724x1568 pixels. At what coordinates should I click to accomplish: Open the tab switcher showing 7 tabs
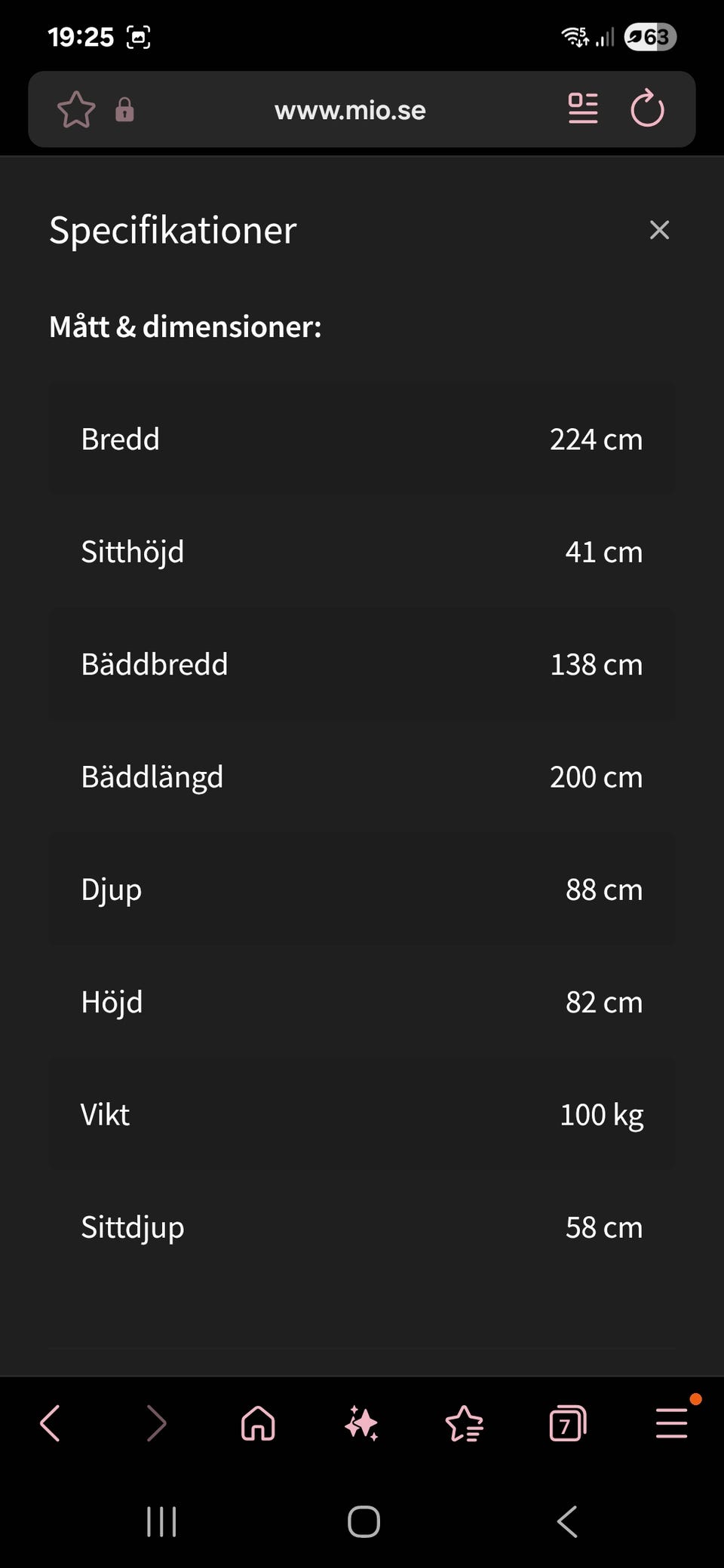click(x=568, y=1424)
